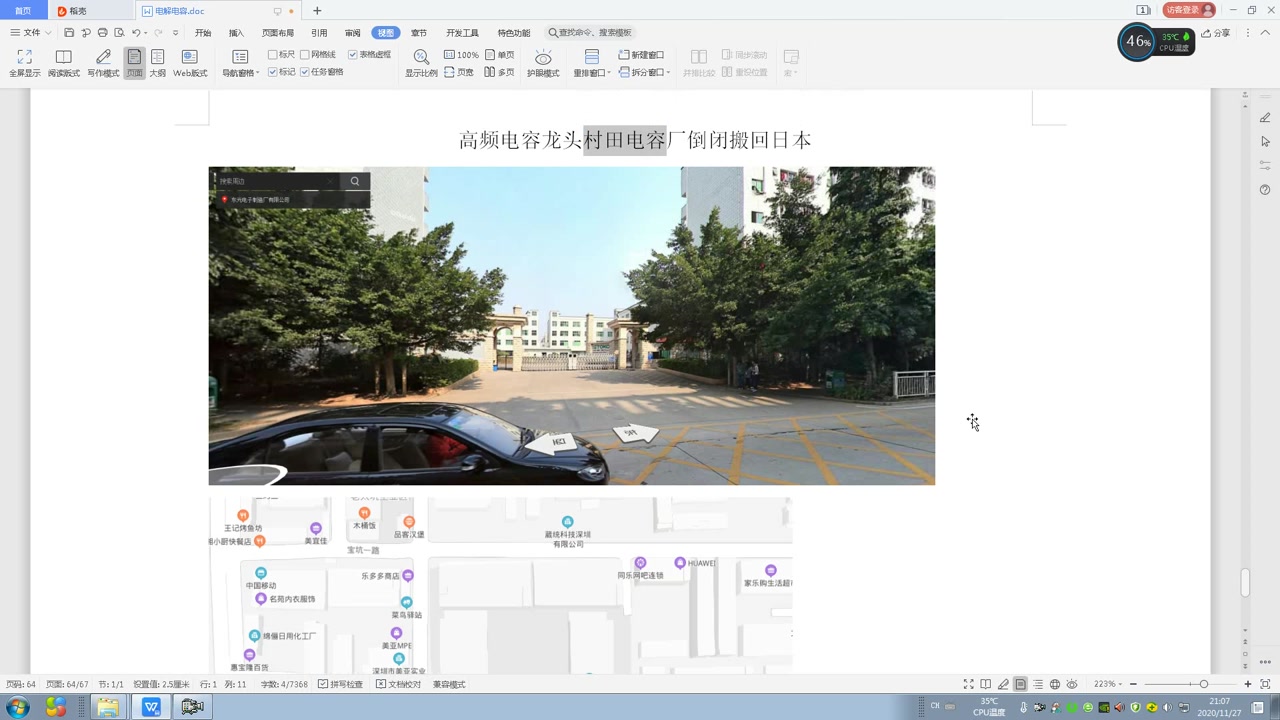Select page view (页面) in ribbon

click(x=134, y=63)
